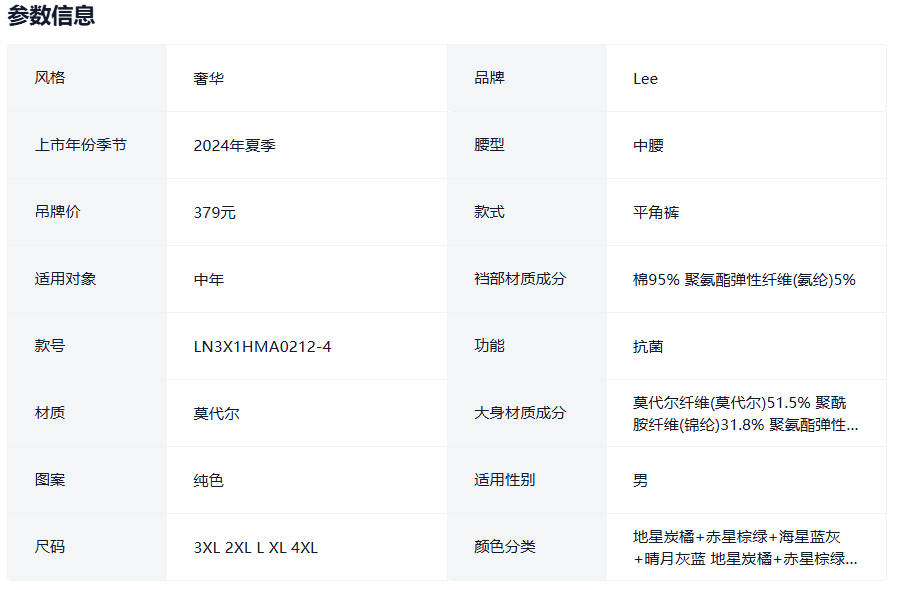Click the 参数信息 section heading
899x590 pixels.
click(52, 16)
